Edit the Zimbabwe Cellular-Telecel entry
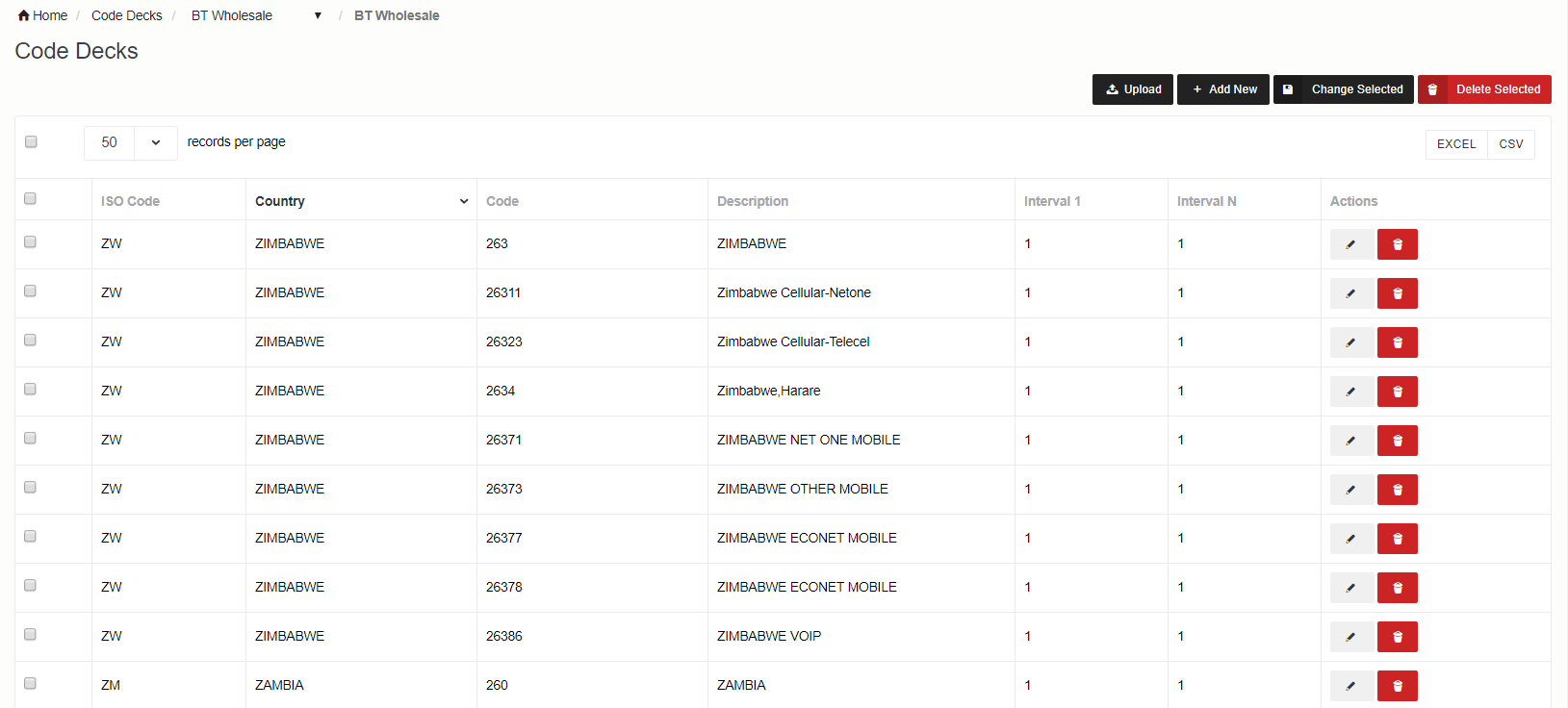 pyautogui.click(x=1350, y=342)
